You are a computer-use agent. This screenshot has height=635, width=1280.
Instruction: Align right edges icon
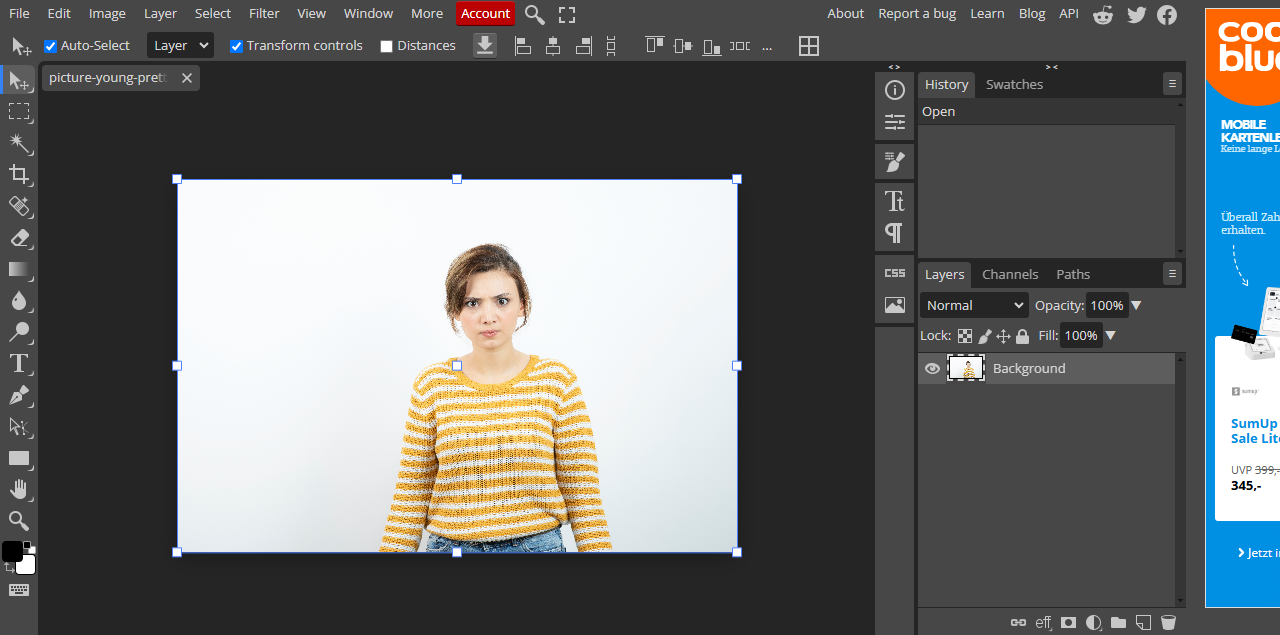584,46
